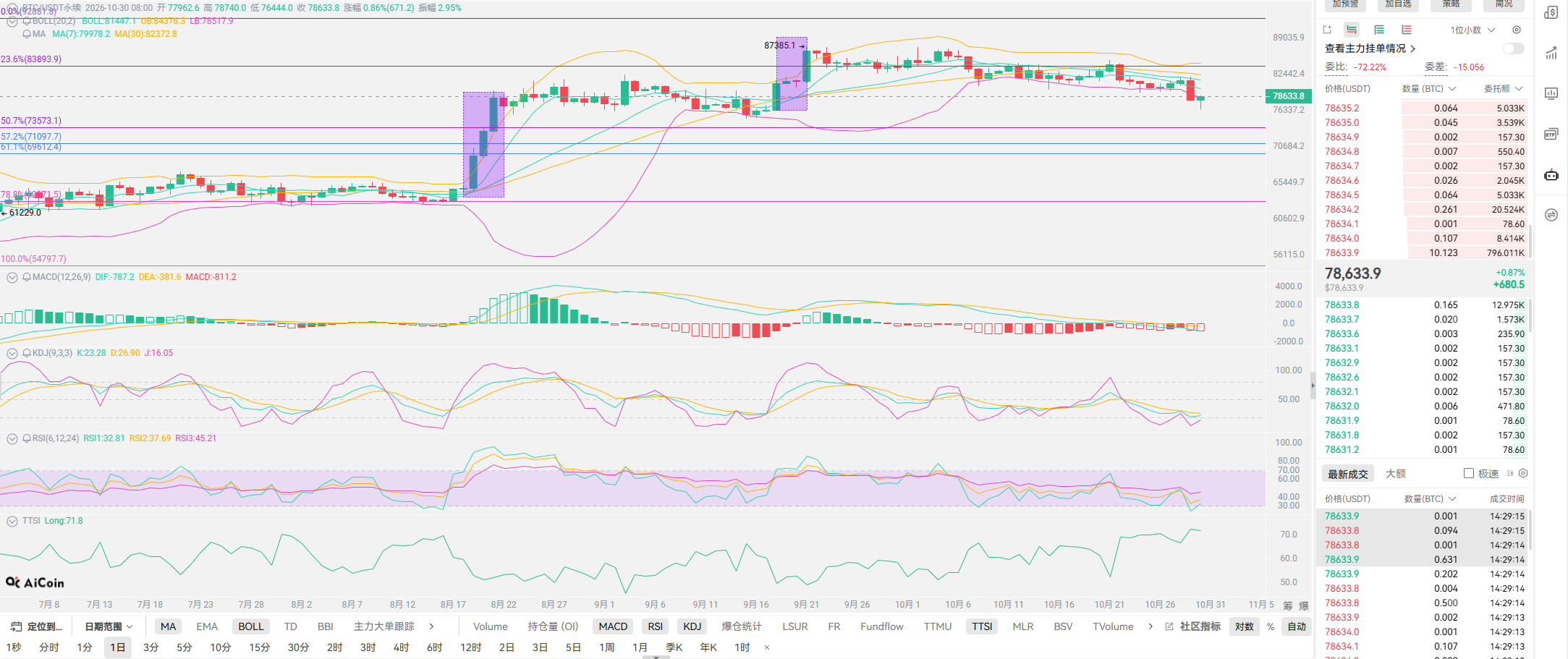The width and height of the screenshot is (1568, 659).
Task: Click the 社区指标 community indicators label
Action: (x=1200, y=626)
